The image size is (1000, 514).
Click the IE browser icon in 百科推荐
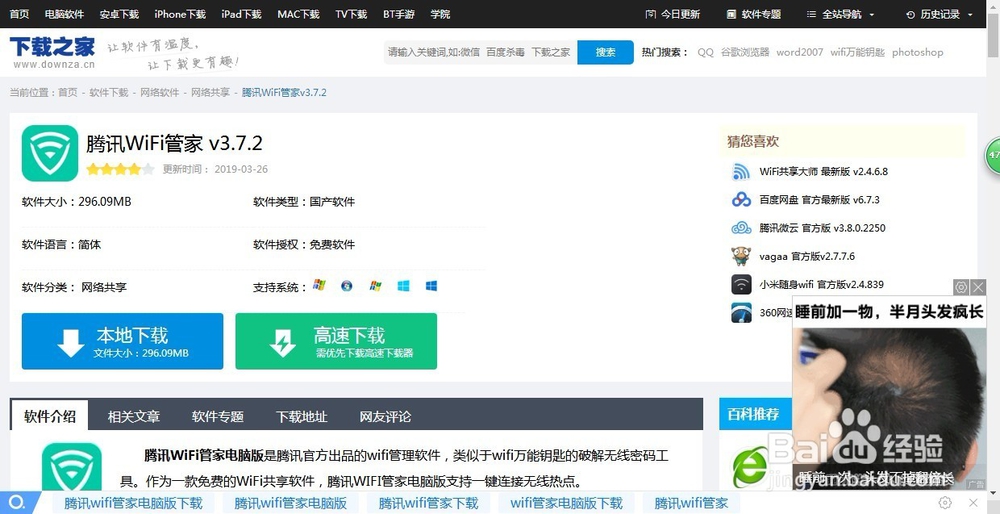(x=750, y=467)
